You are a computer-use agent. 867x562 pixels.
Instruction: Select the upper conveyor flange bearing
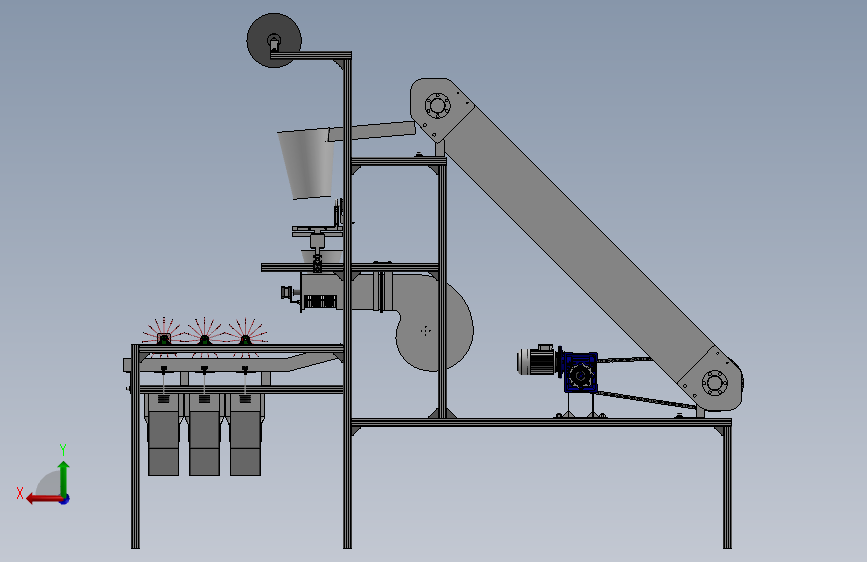437,105
